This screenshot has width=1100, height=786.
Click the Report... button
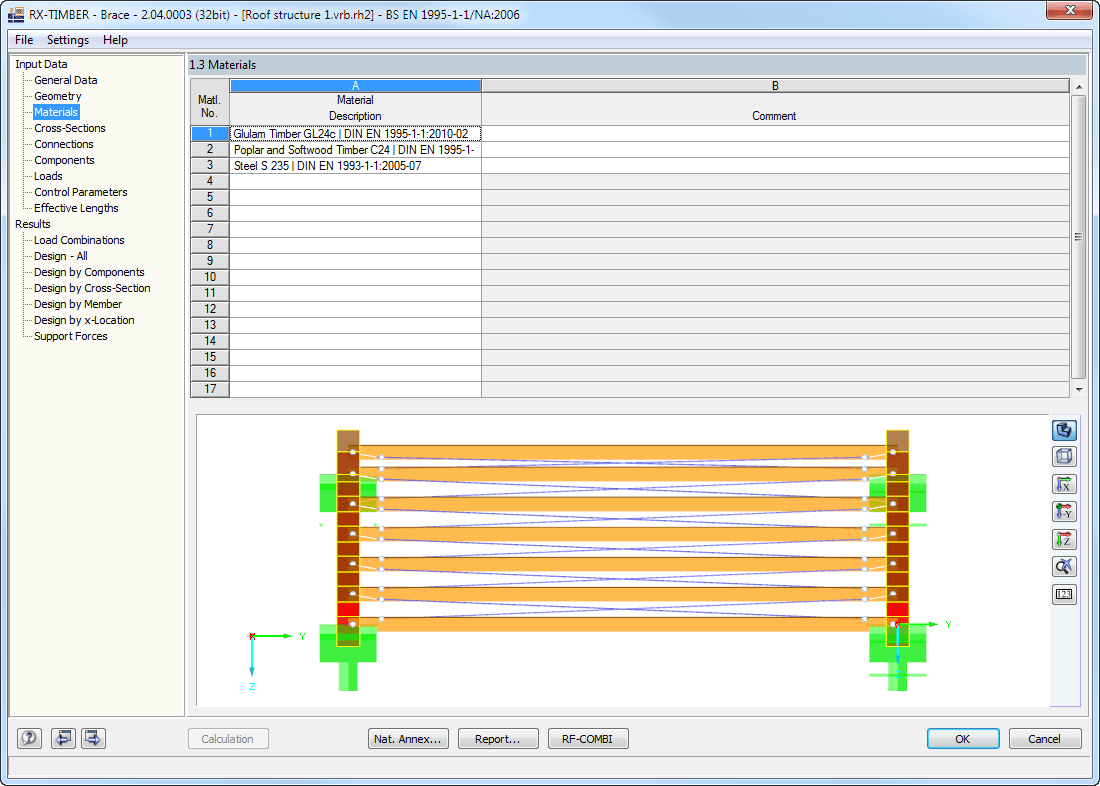(498, 739)
